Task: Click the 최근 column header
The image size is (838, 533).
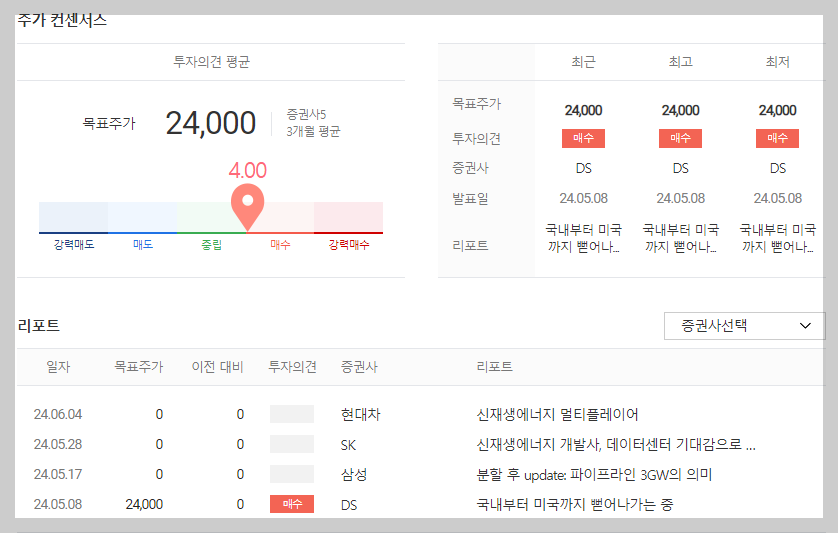Action: (583, 62)
